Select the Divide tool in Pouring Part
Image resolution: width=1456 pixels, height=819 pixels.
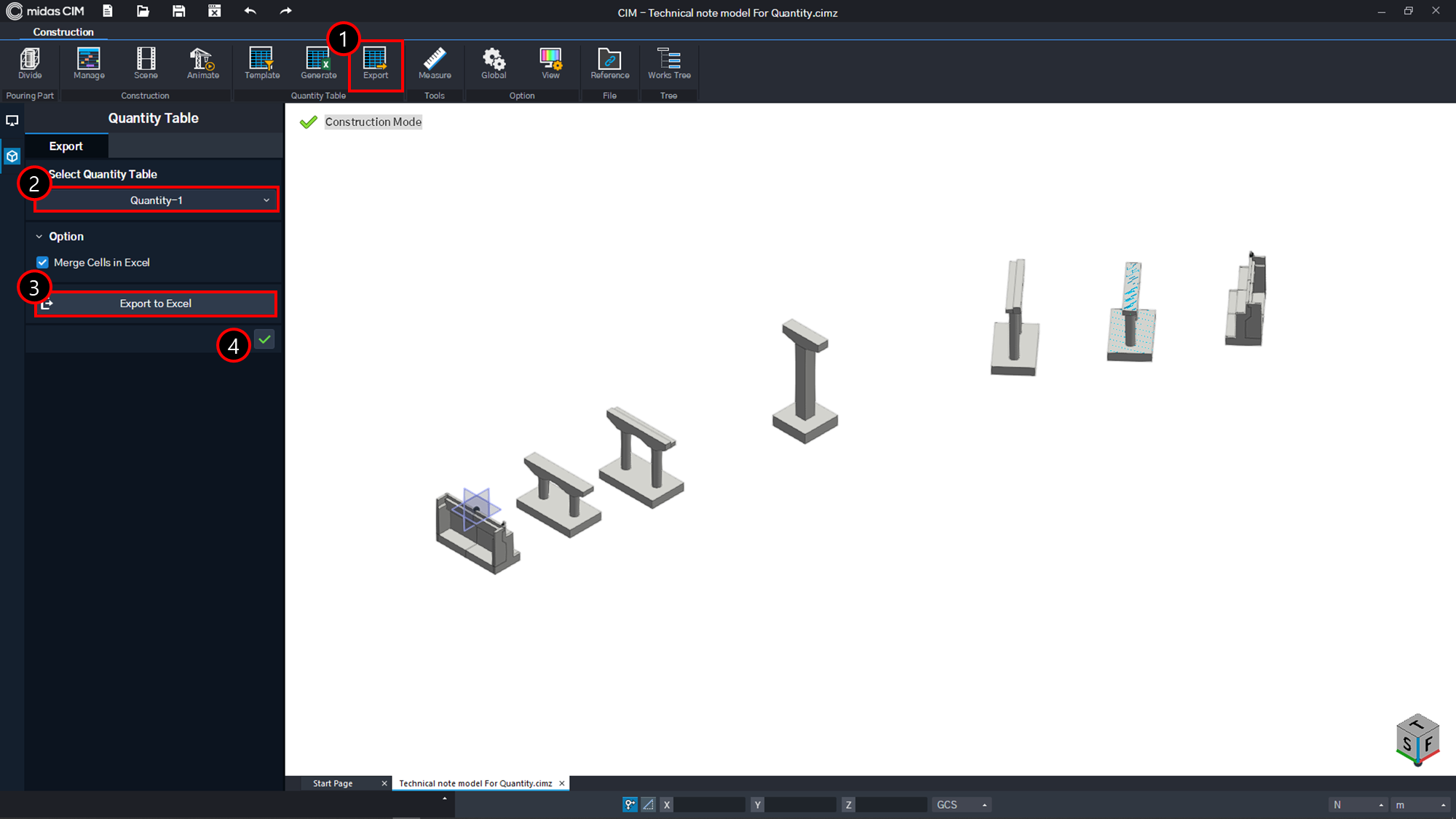29,64
